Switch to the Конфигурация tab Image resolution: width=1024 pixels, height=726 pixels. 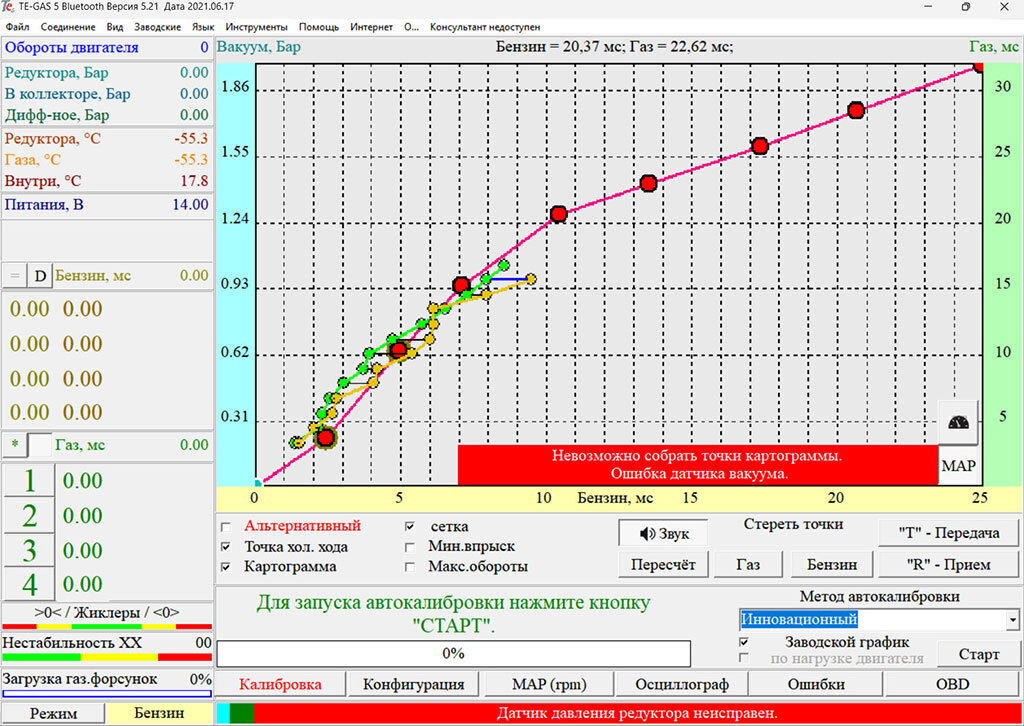tap(413, 684)
